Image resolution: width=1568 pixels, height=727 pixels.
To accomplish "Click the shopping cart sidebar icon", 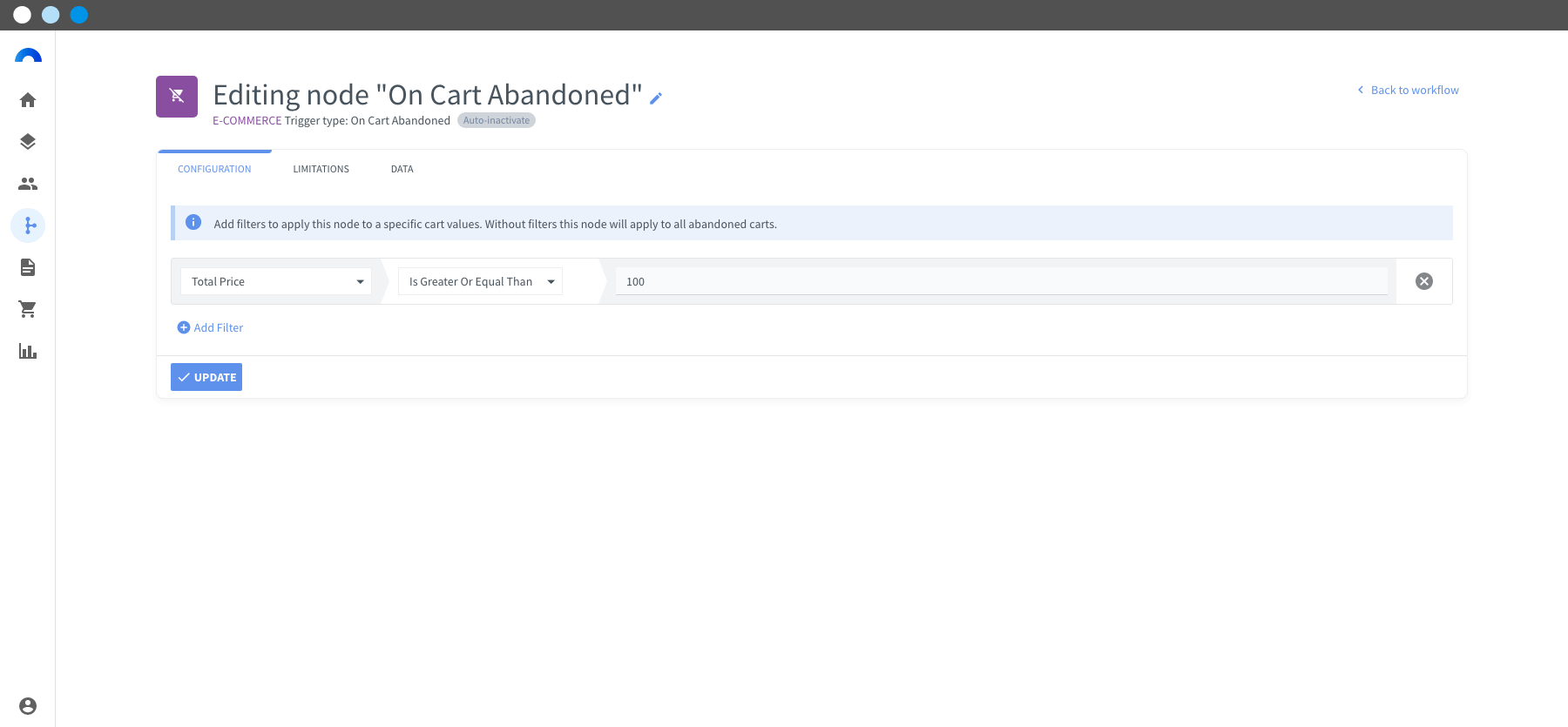I will 28,309.
